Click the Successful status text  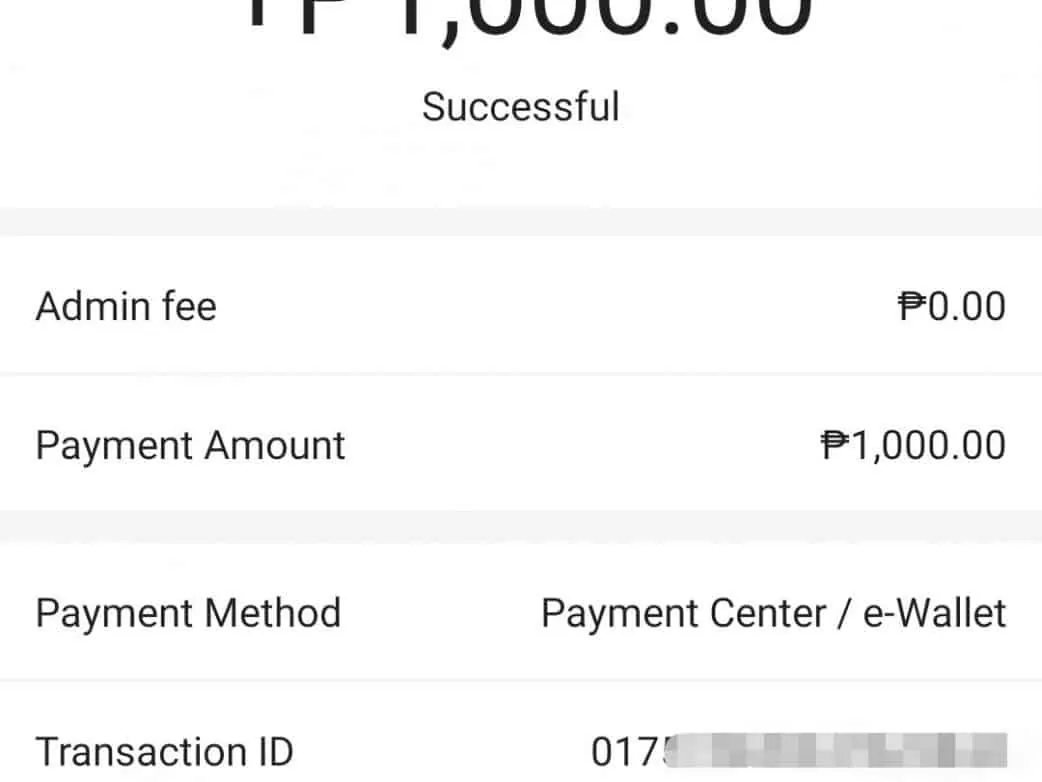(520, 106)
